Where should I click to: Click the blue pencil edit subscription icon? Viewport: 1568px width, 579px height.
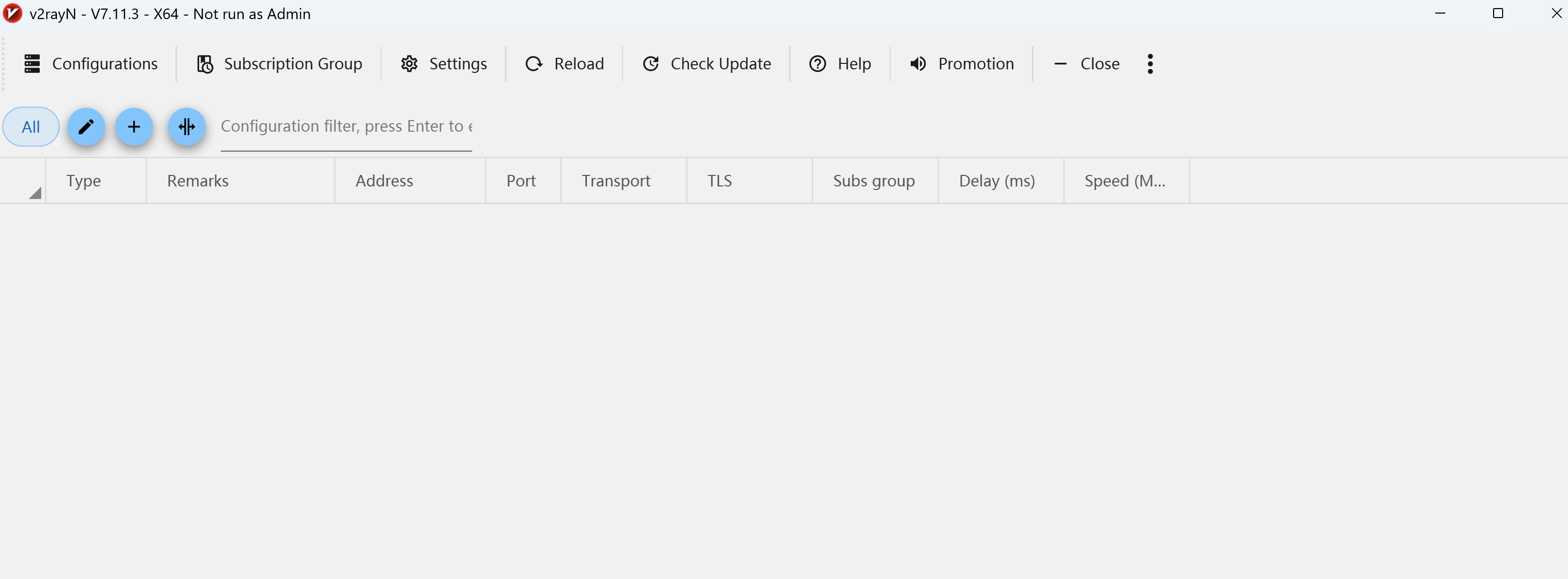[x=86, y=127]
